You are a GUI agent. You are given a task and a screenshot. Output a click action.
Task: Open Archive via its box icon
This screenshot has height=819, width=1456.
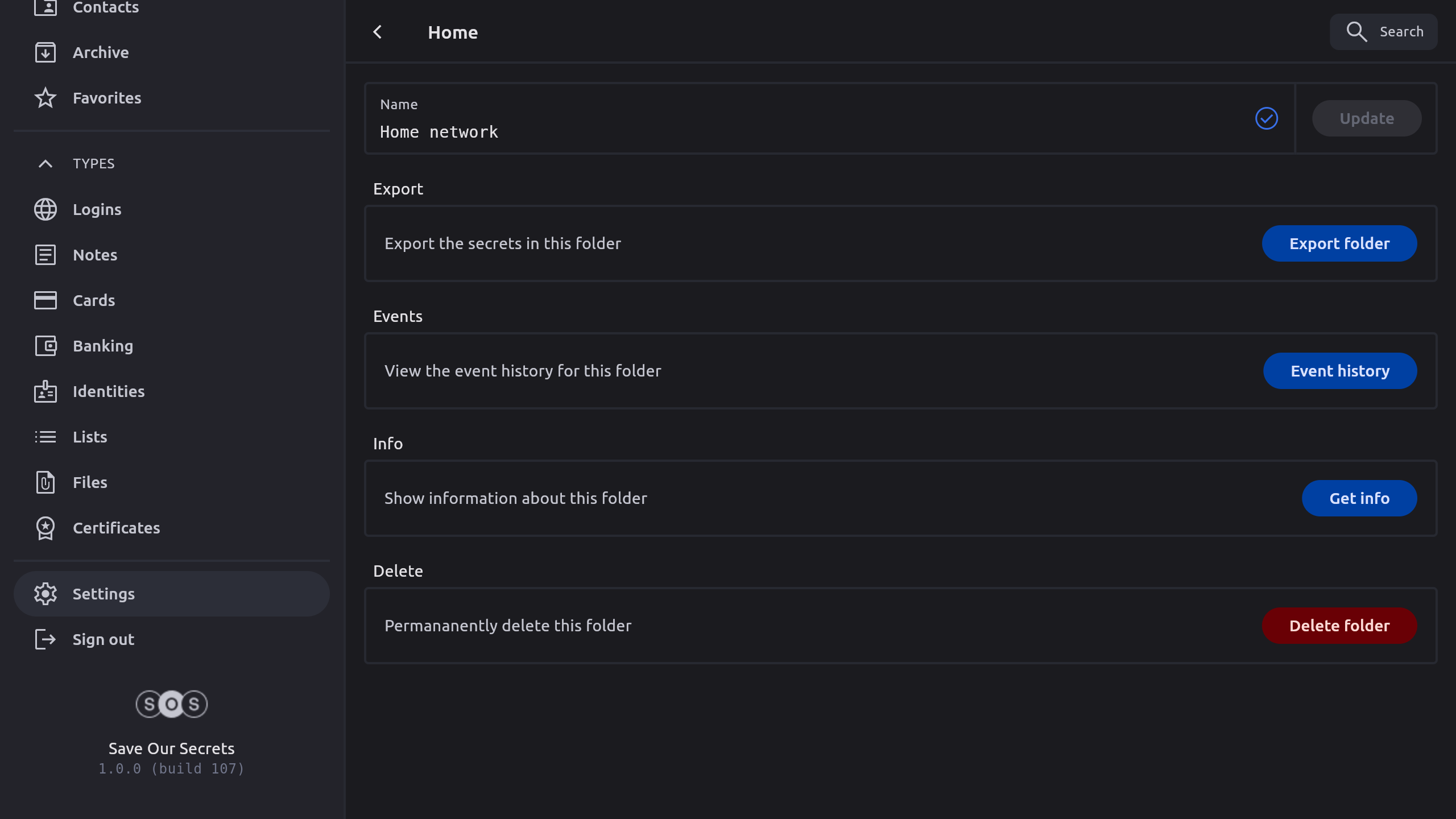tap(45, 52)
